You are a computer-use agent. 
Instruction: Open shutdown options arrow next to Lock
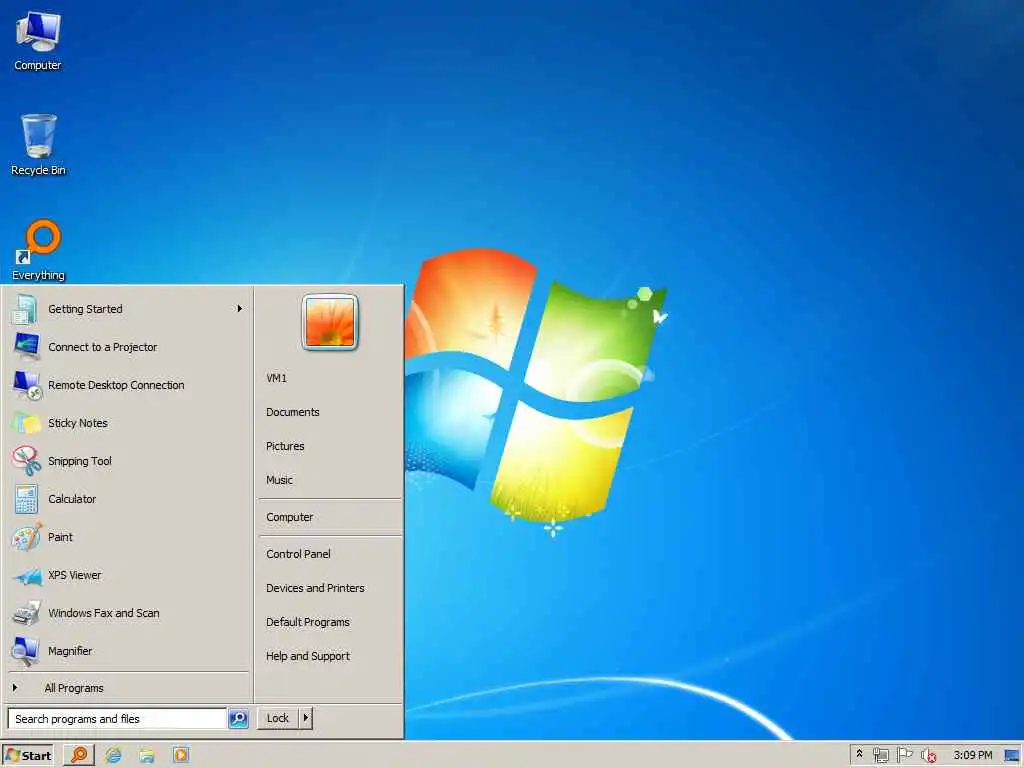pyautogui.click(x=305, y=718)
